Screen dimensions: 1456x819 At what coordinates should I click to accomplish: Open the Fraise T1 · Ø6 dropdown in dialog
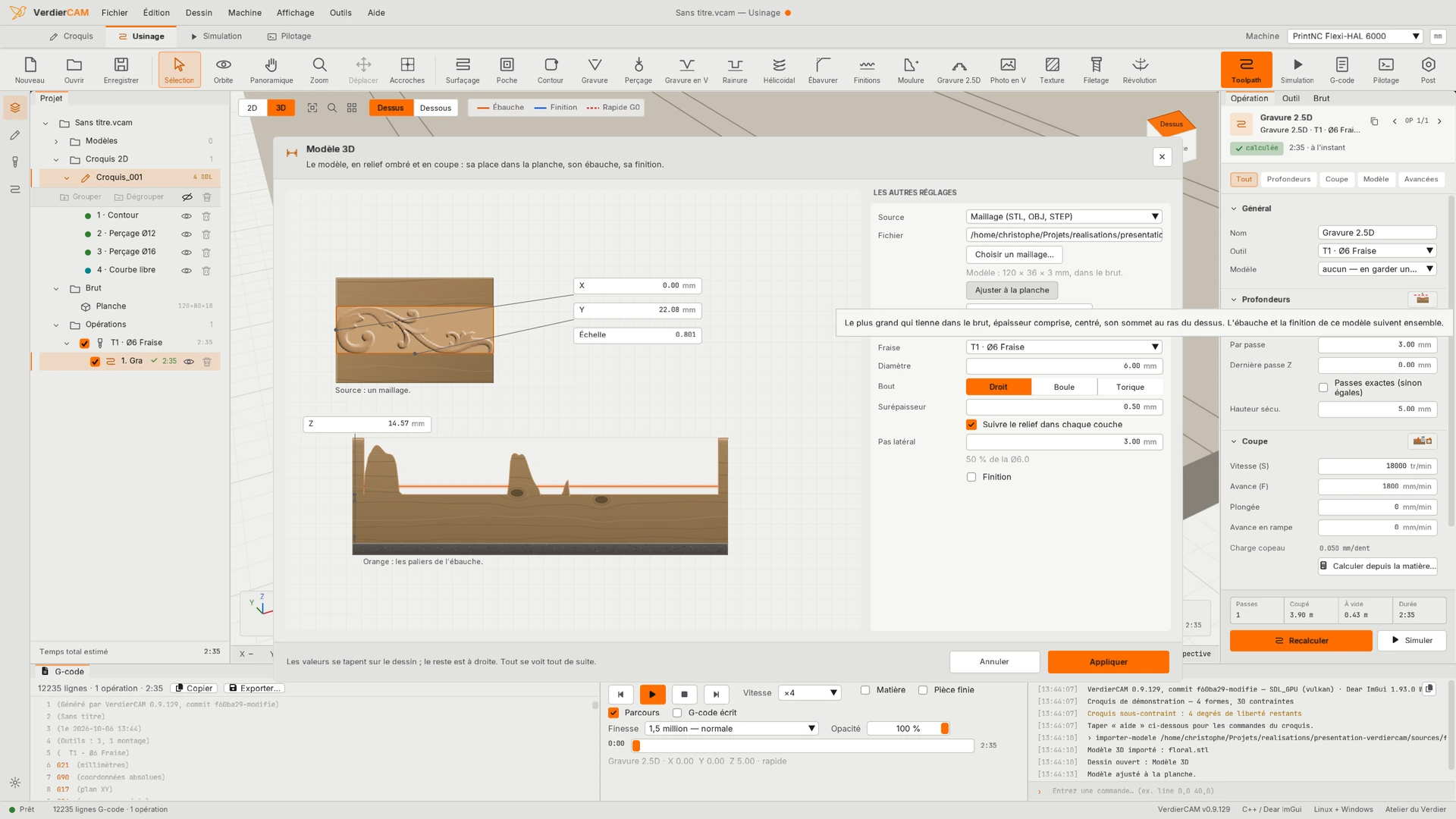pyautogui.click(x=1065, y=347)
